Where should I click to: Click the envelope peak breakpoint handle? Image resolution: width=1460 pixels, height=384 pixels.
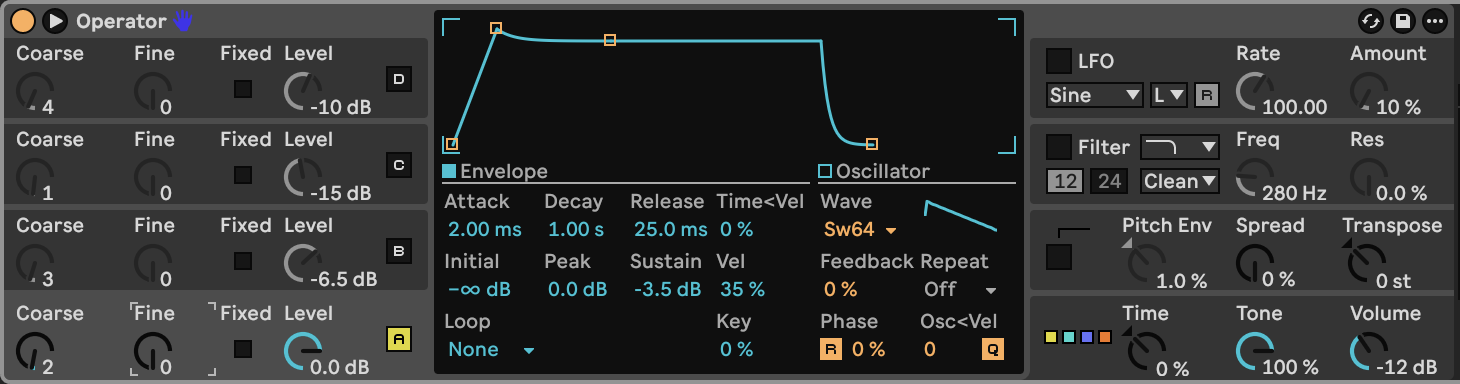(x=496, y=28)
